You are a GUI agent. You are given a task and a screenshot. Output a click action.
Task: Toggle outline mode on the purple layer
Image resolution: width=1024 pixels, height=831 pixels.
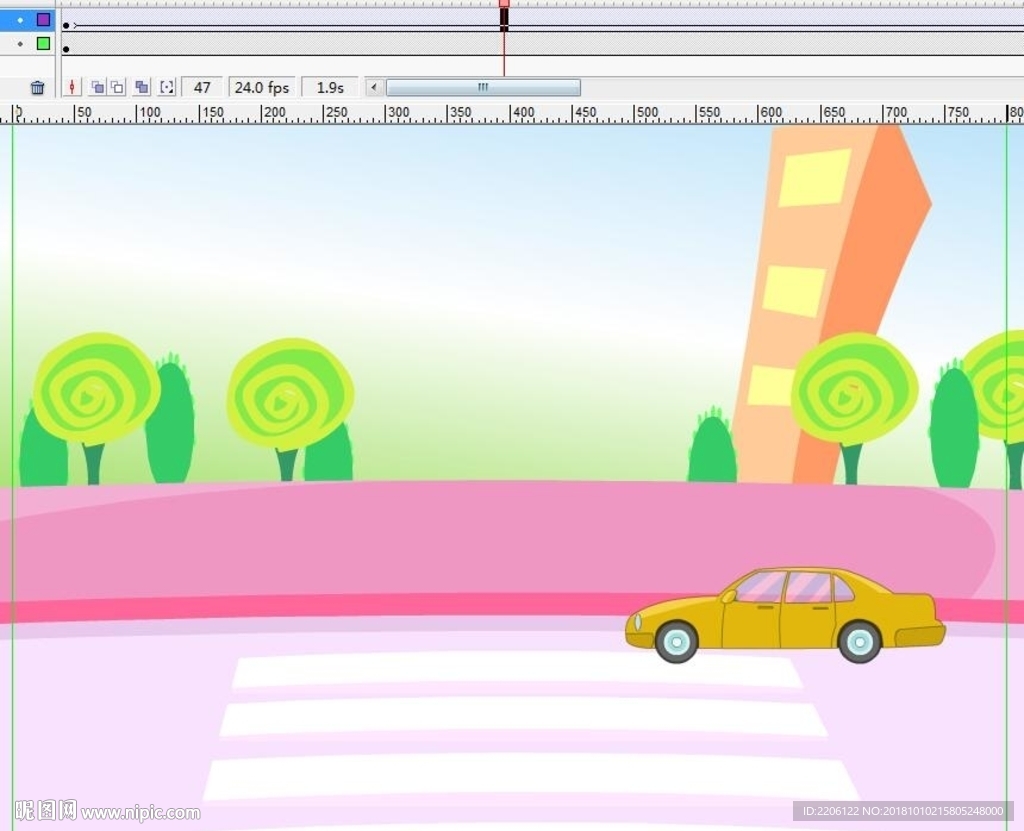[43, 20]
